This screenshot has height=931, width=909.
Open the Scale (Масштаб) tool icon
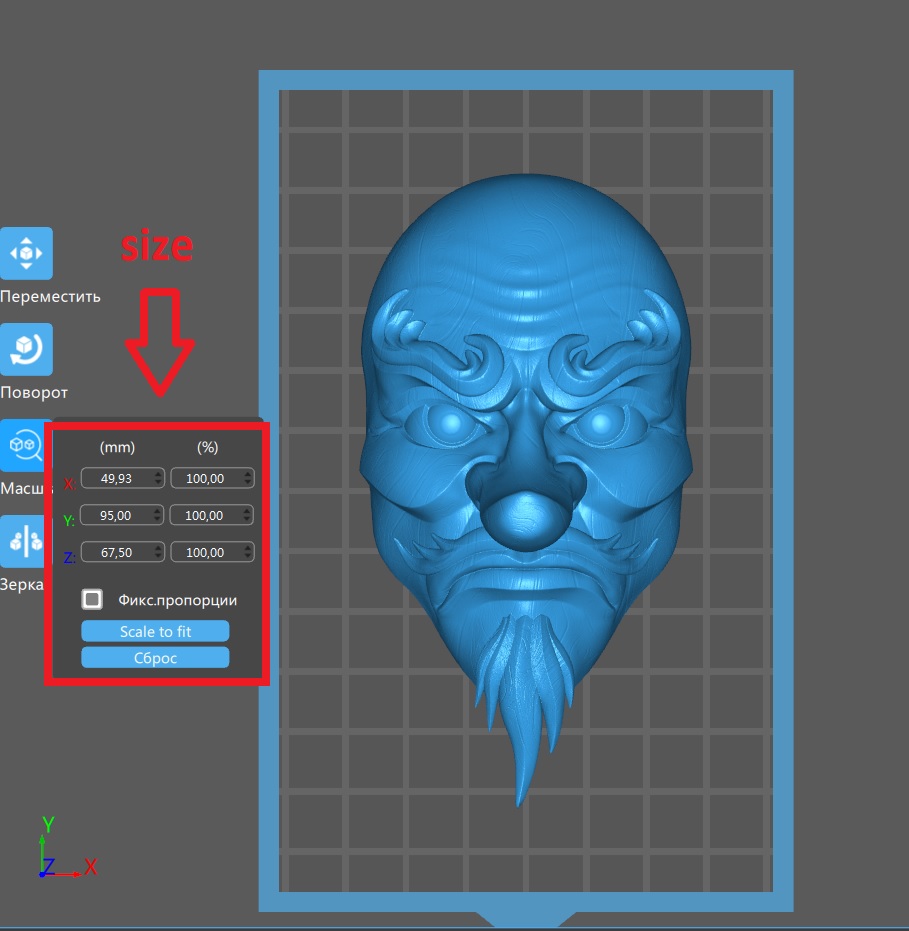26,444
